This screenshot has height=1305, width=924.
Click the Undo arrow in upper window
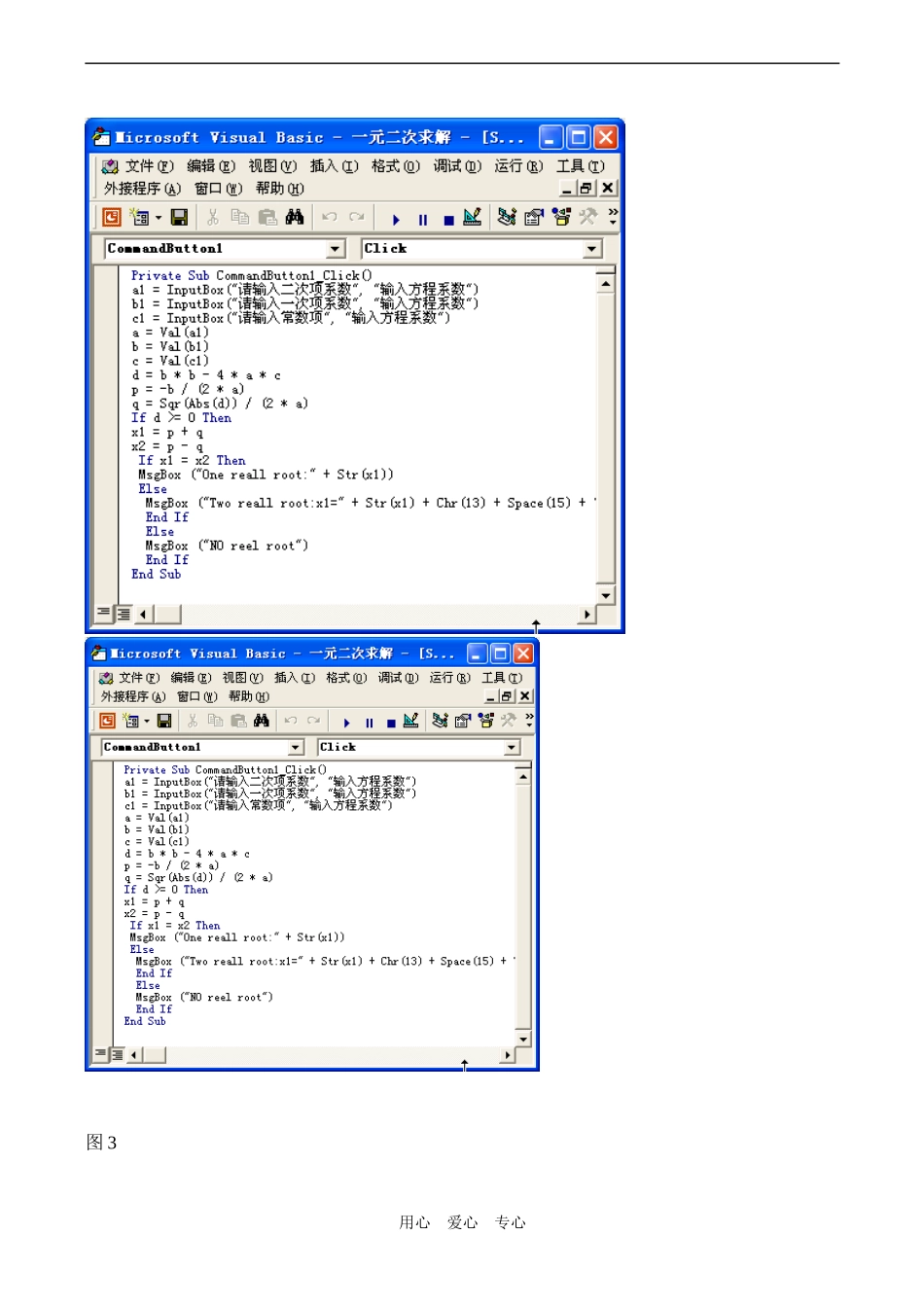(330, 218)
